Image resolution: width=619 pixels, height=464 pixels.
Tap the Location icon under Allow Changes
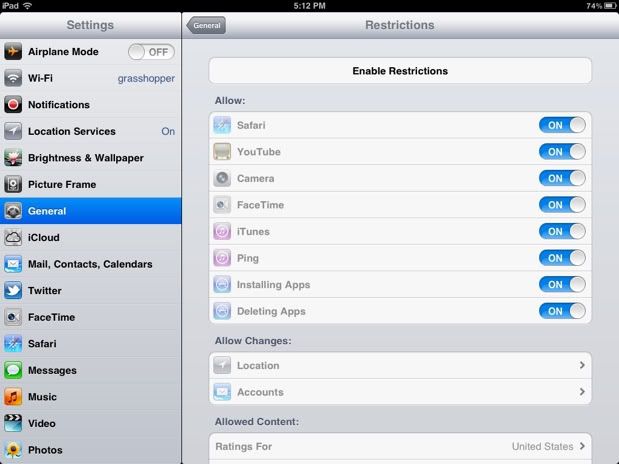[x=222, y=365]
